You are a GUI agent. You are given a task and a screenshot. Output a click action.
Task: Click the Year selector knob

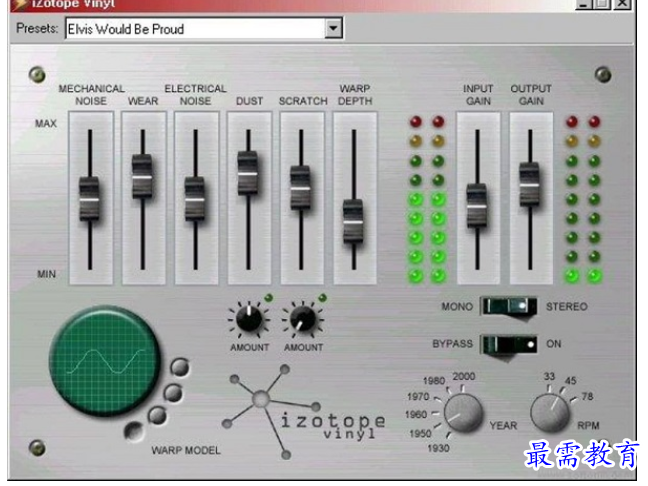[464, 413]
